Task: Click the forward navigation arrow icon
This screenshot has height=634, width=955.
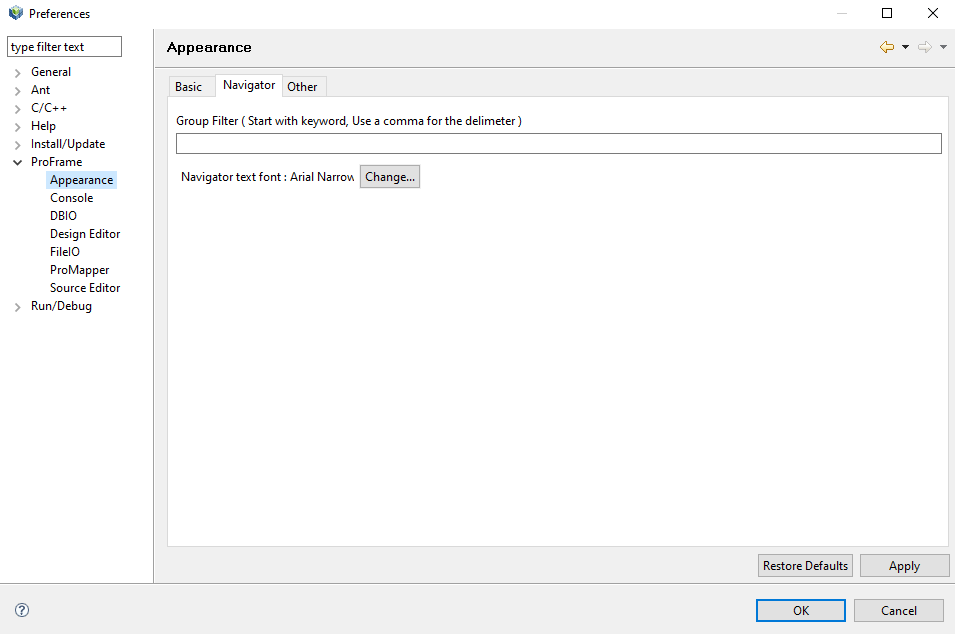Action: click(924, 47)
